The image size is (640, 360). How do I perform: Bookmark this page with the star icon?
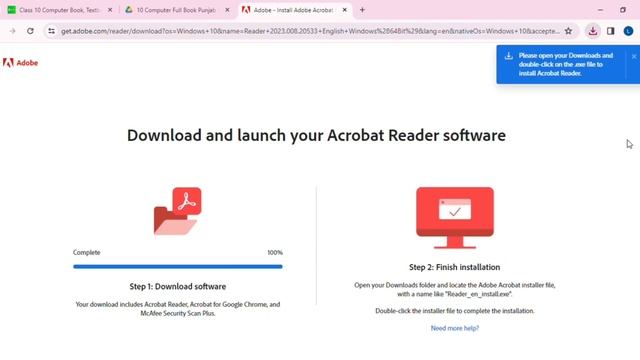click(x=568, y=31)
